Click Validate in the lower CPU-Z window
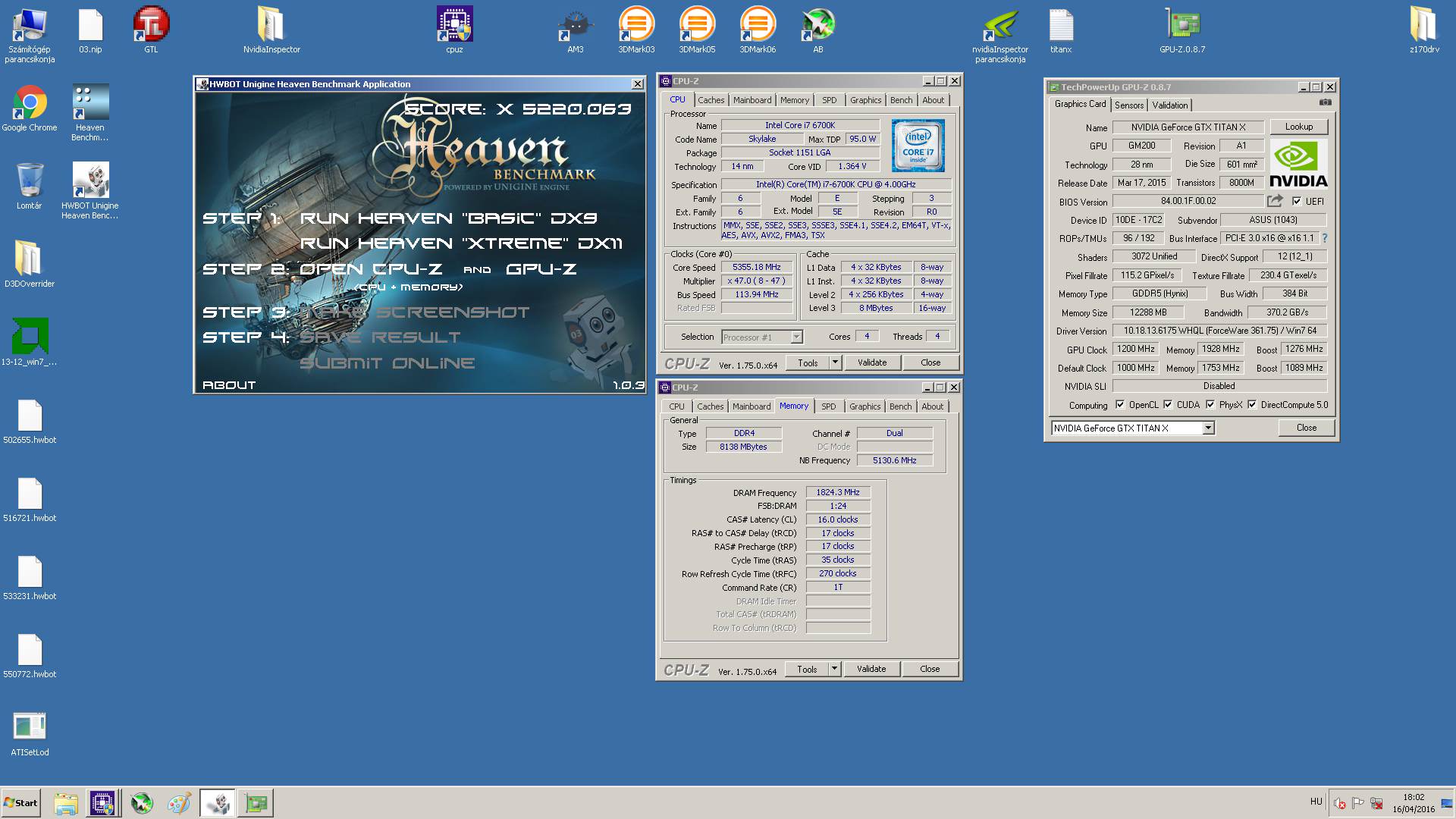 (x=871, y=669)
